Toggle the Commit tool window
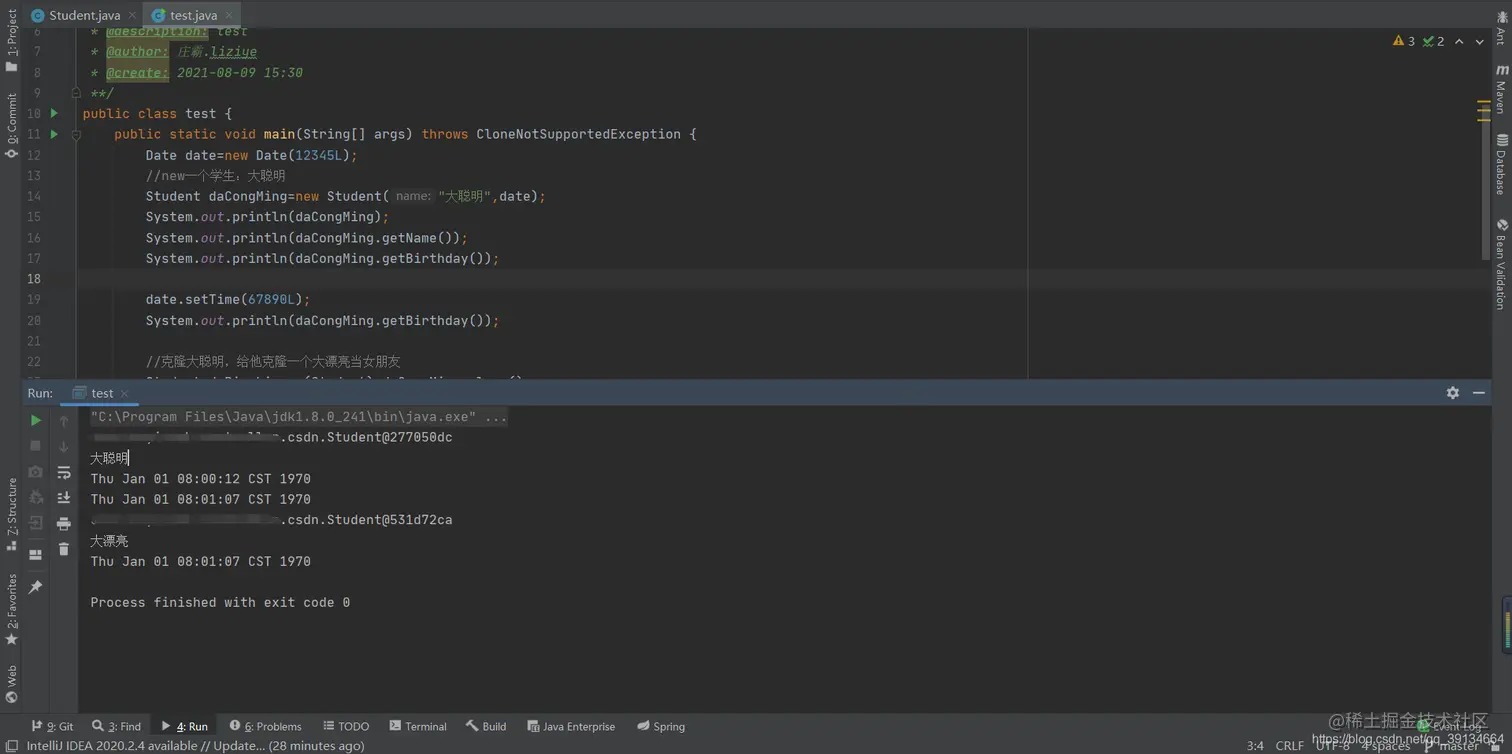The height and width of the screenshot is (754, 1512). click(x=11, y=126)
